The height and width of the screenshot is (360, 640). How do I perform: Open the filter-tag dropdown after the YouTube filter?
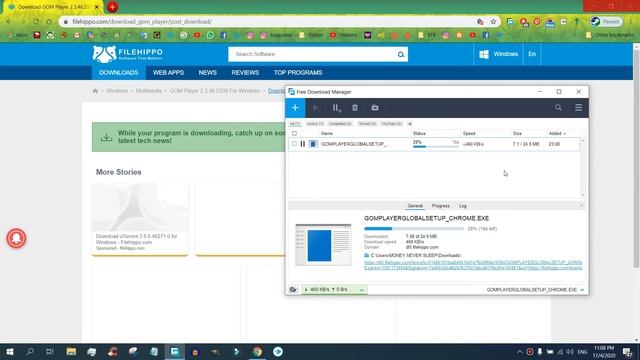pyautogui.click(x=410, y=124)
